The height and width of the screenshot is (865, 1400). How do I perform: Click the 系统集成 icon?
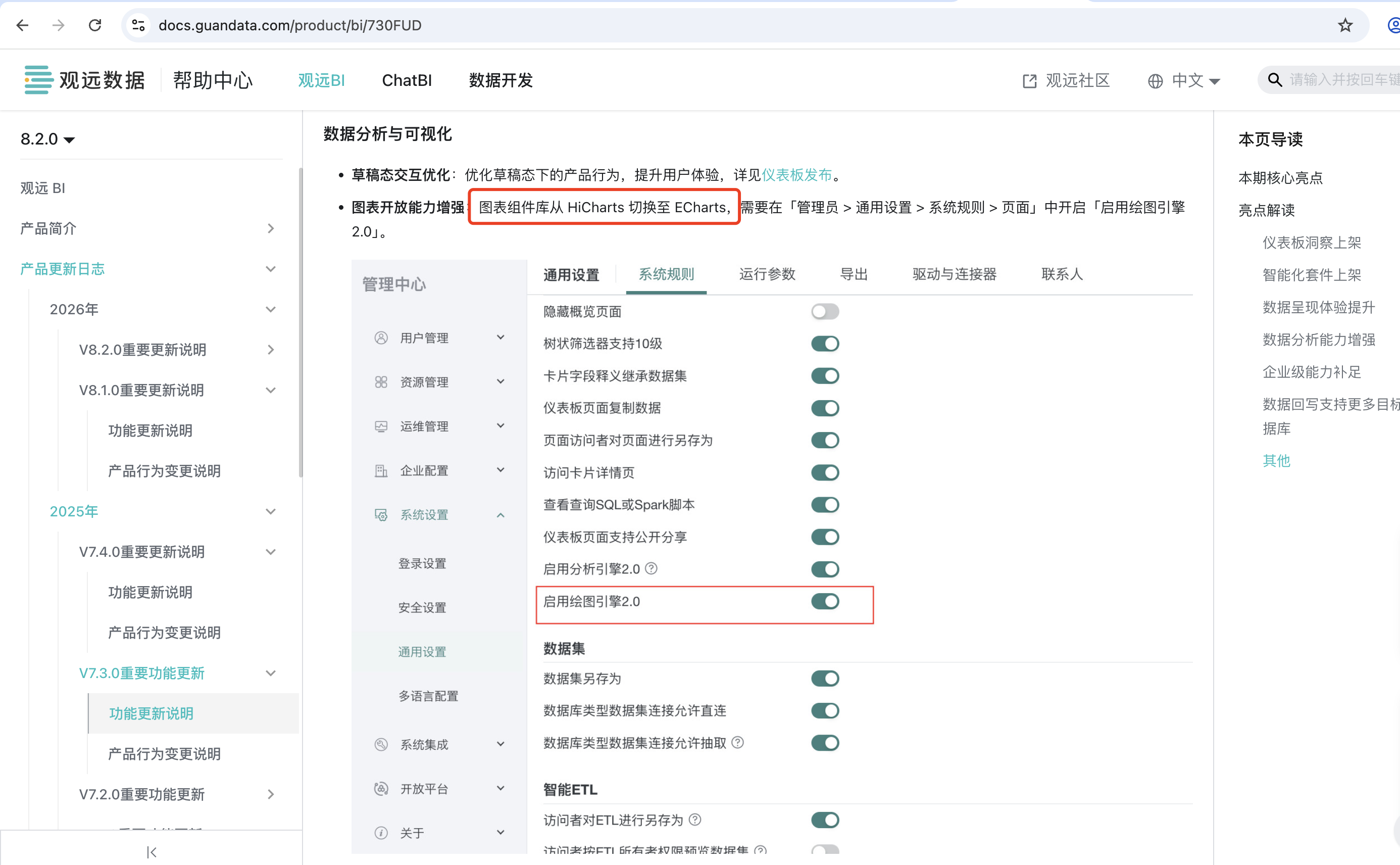point(381,744)
